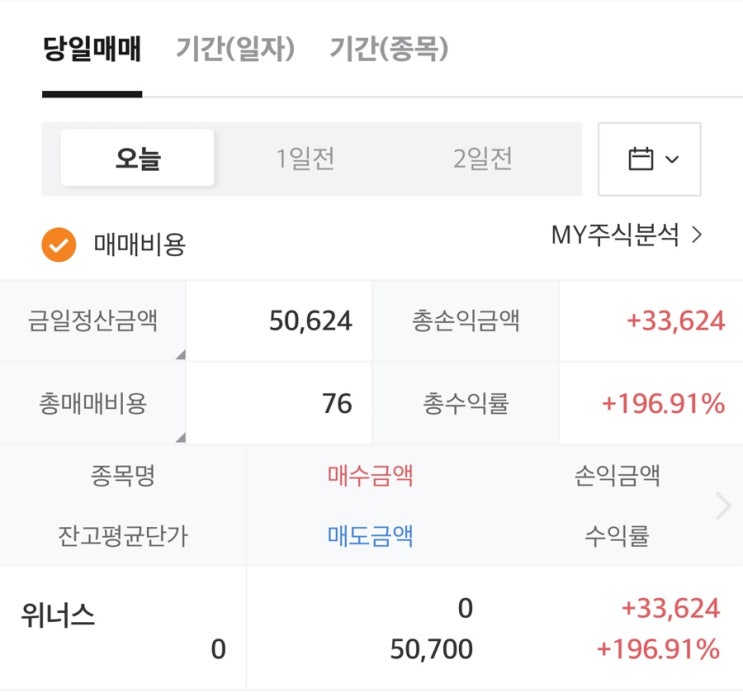Tap the 잔고평균단가 column header
The width and height of the screenshot is (743, 698).
pyautogui.click(x=122, y=536)
